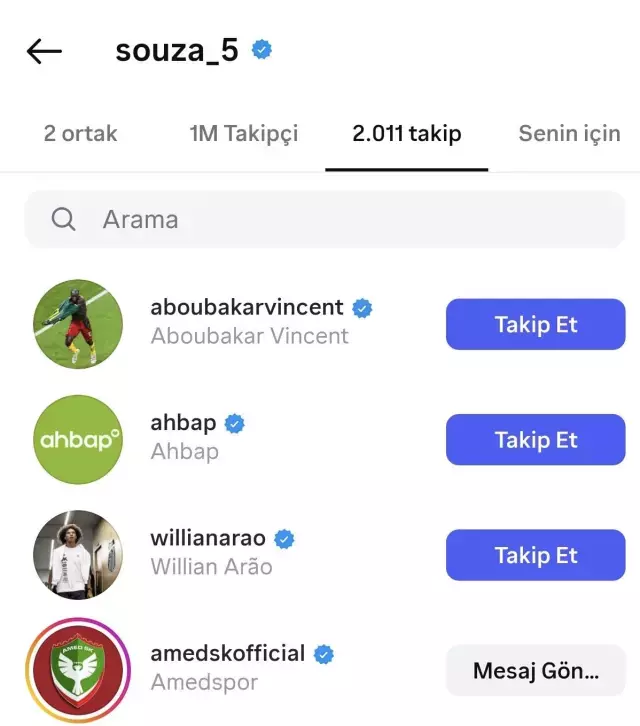Tap the back arrow icon

tap(44, 51)
